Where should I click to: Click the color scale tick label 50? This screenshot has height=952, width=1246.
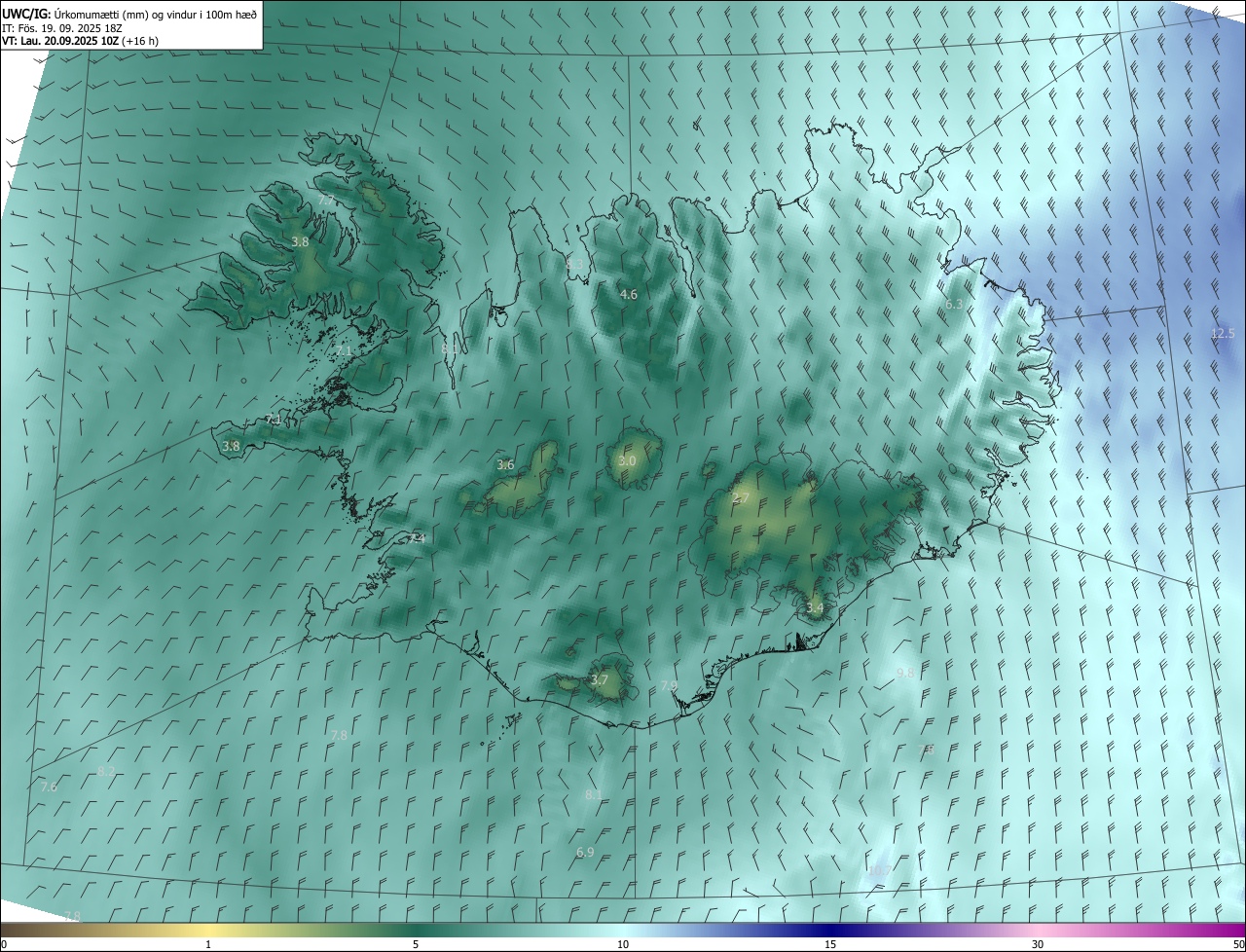[1239, 944]
